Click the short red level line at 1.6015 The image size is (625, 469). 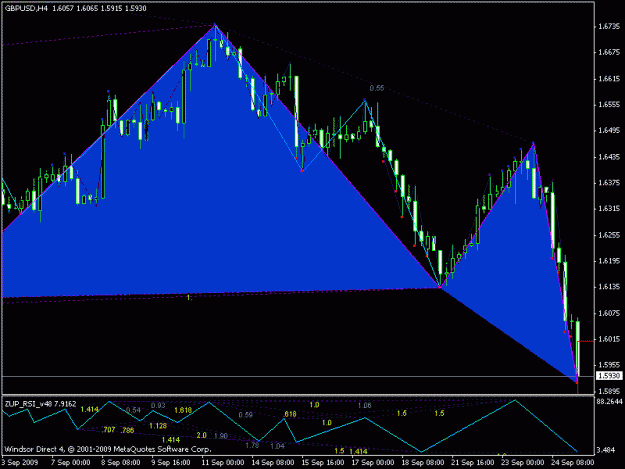coord(586,341)
